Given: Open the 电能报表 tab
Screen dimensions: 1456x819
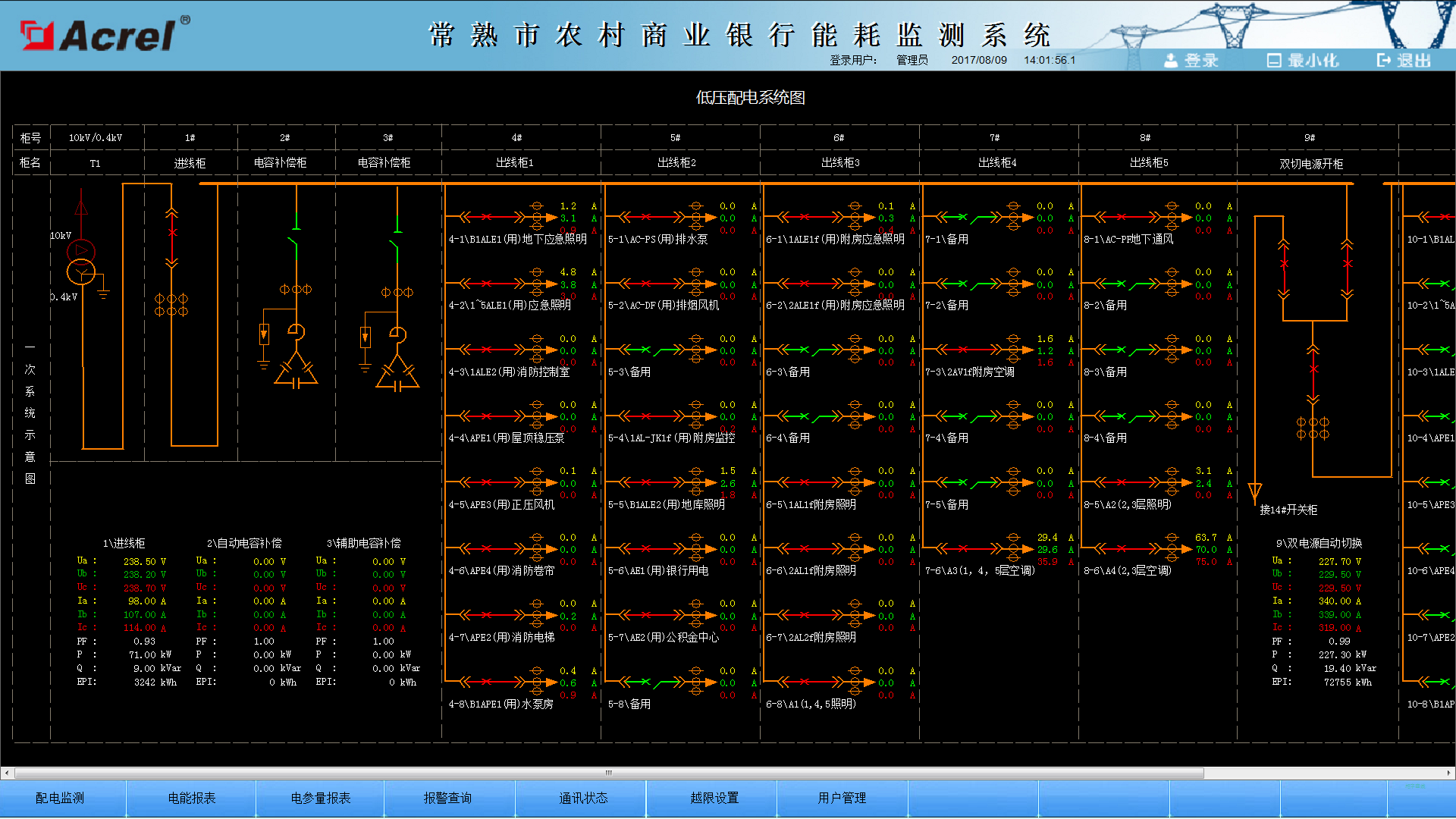Looking at the screenshot, I should 192,798.
